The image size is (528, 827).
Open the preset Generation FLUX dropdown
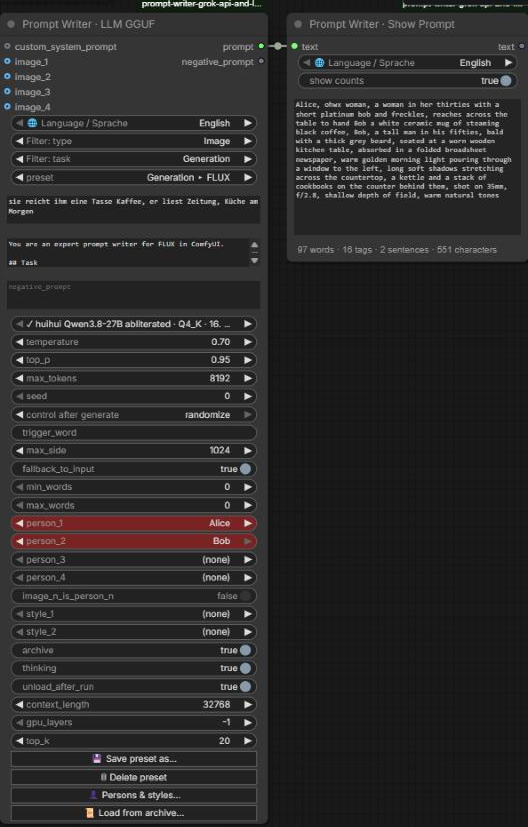tap(133, 177)
